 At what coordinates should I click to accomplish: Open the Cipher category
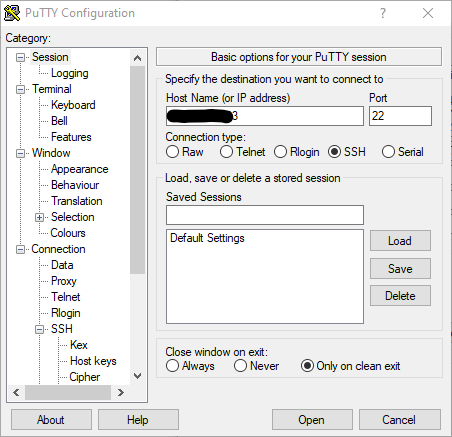pos(85,377)
